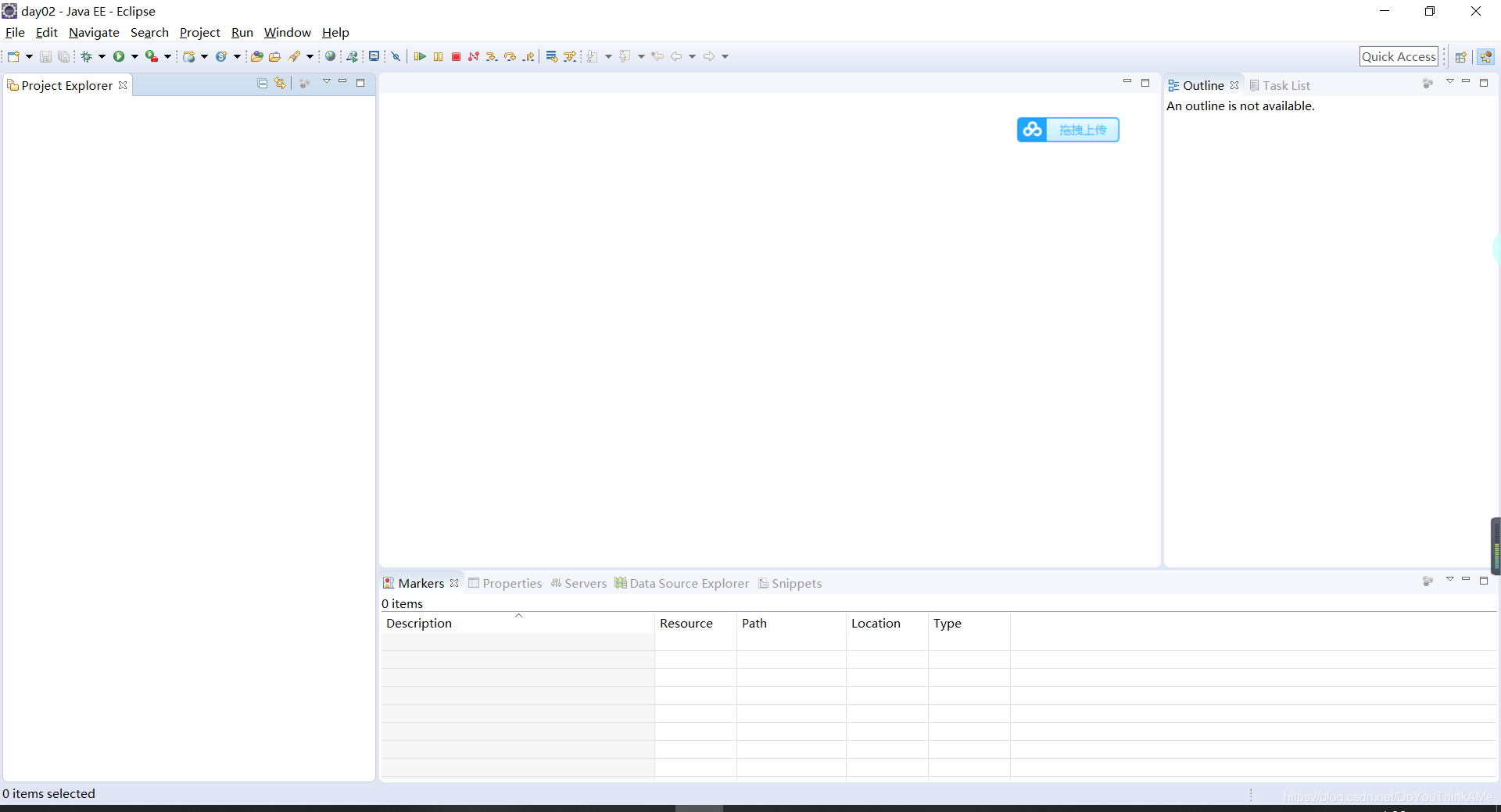The width and height of the screenshot is (1501, 812).
Task: Click the Drop to Frame icon
Action: [552, 56]
